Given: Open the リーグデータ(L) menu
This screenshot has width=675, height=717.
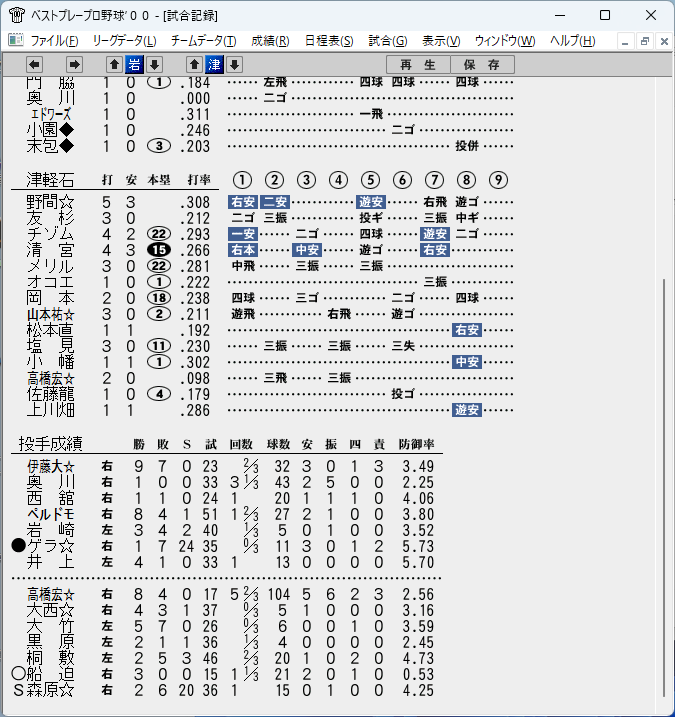Looking at the screenshot, I should (124, 41).
